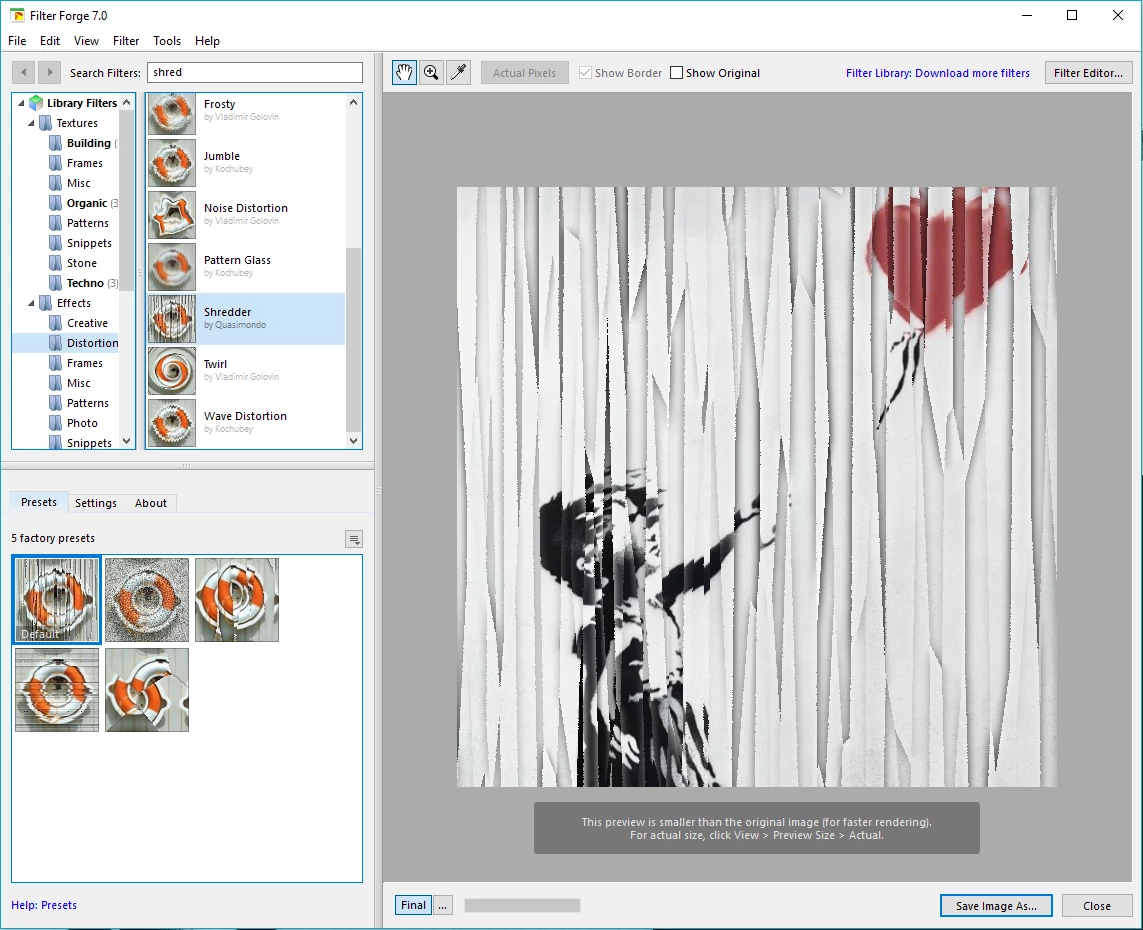Collapse the Effects tree node
This screenshot has height=930, width=1143.
31,303
